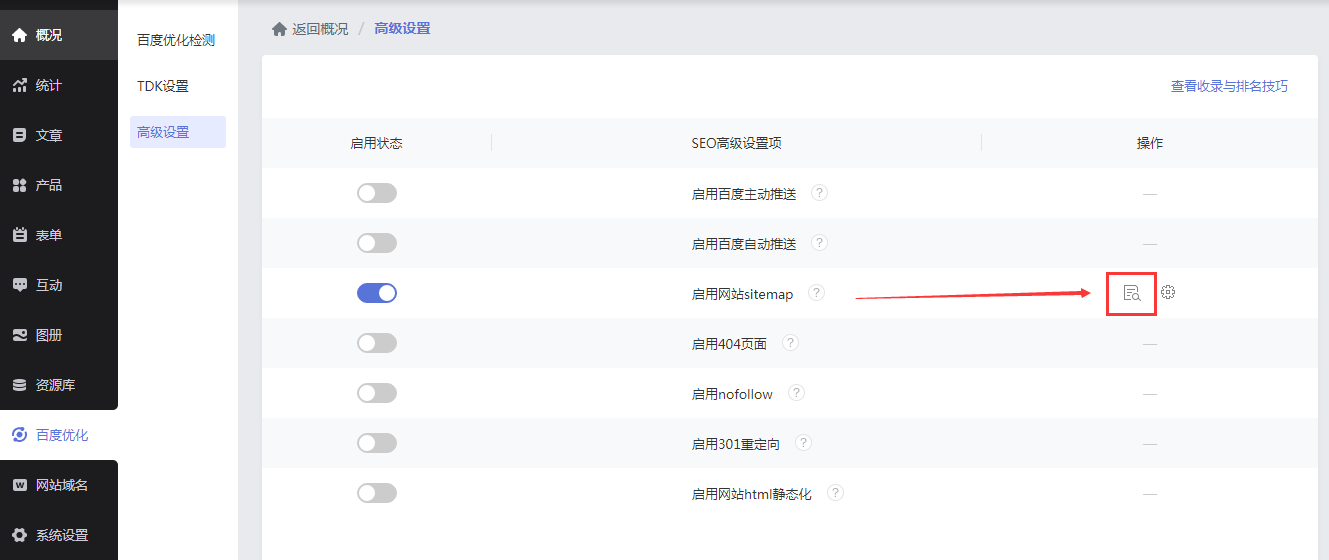Open 资源库 in the sidebar
The image size is (1329, 560).
[59, 385]
